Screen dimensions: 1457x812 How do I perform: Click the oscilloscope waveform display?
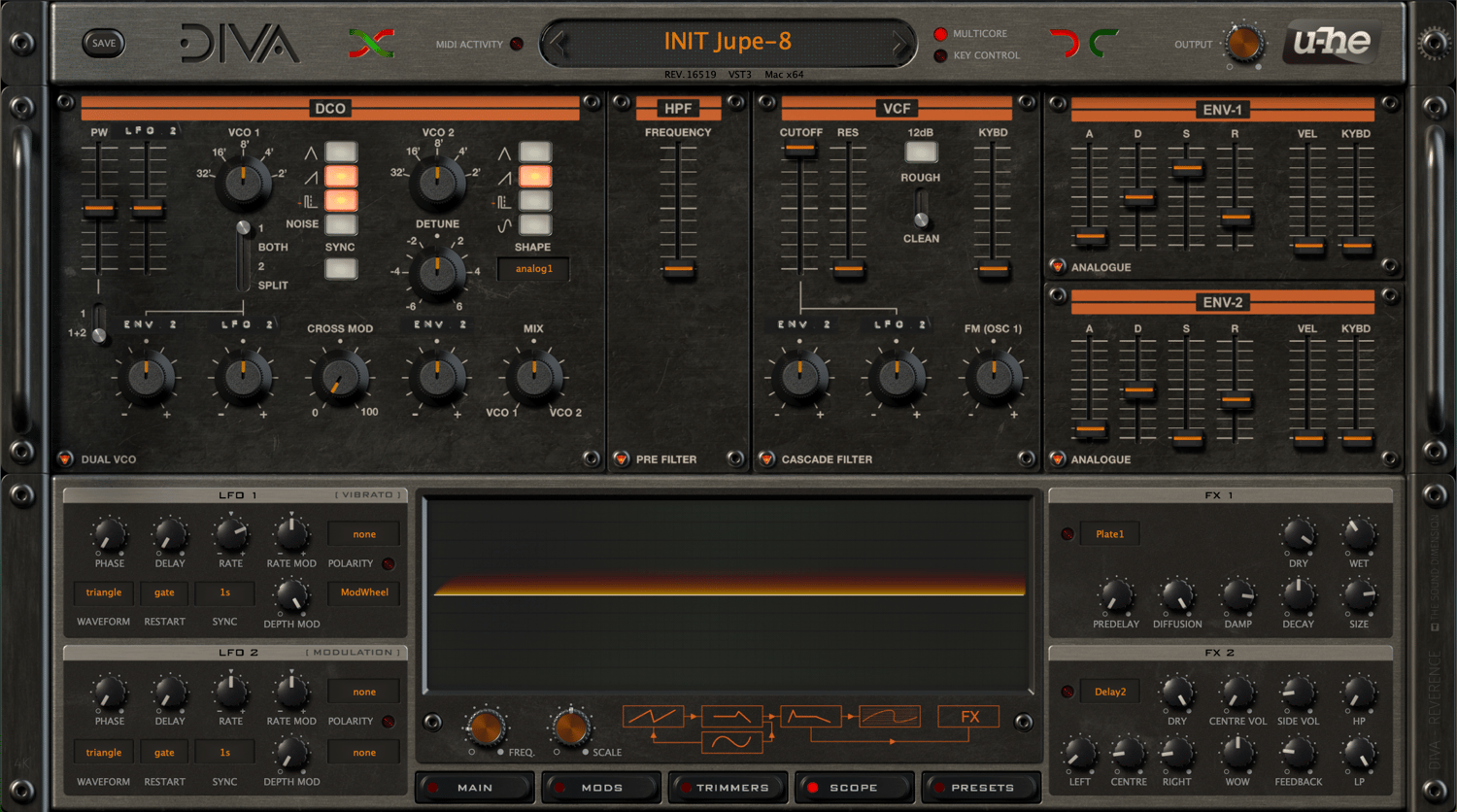coord(728,594)
